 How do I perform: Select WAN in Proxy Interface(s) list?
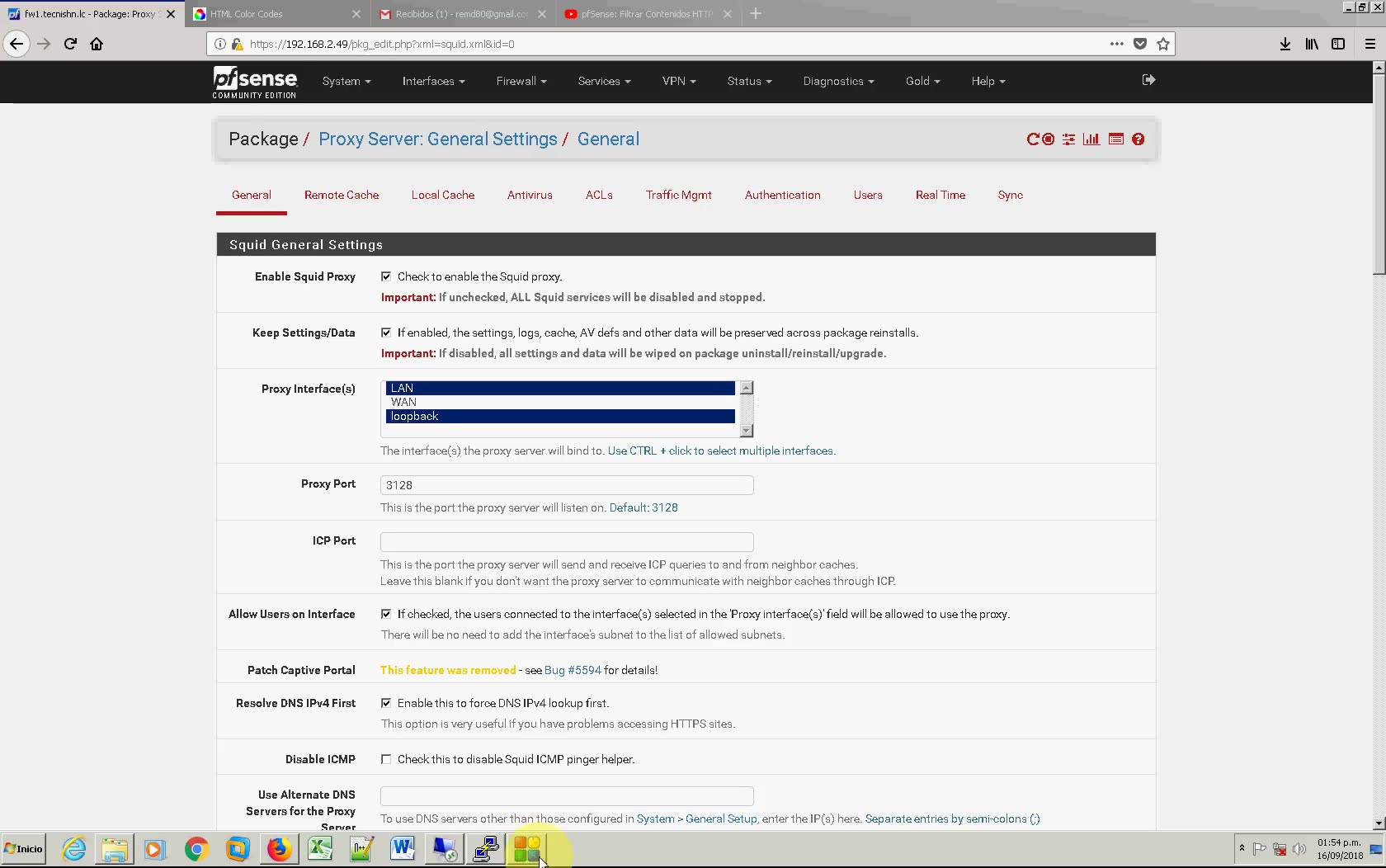pos(403,402)
